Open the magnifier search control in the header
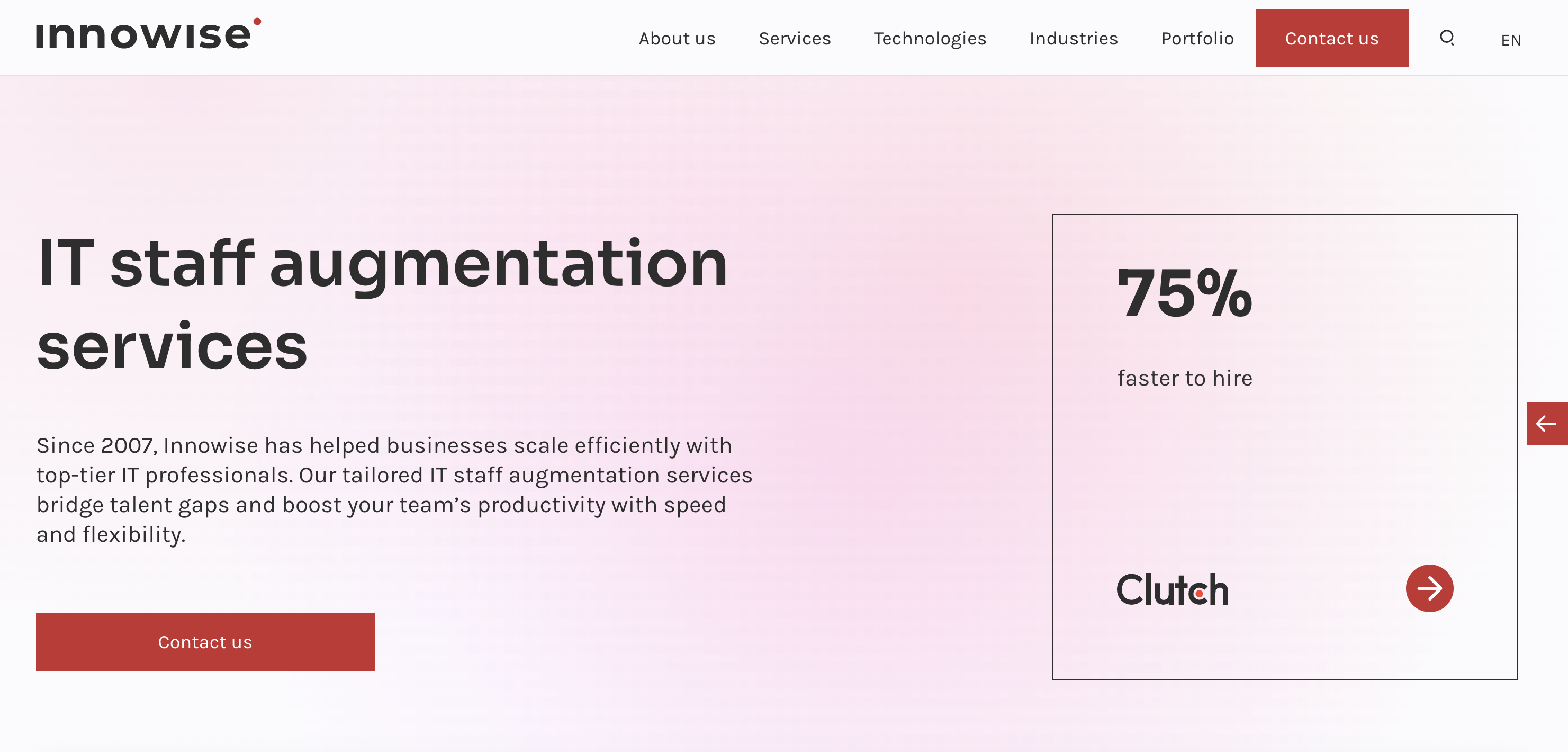The image size is (1568, 752). [1447, 38]
